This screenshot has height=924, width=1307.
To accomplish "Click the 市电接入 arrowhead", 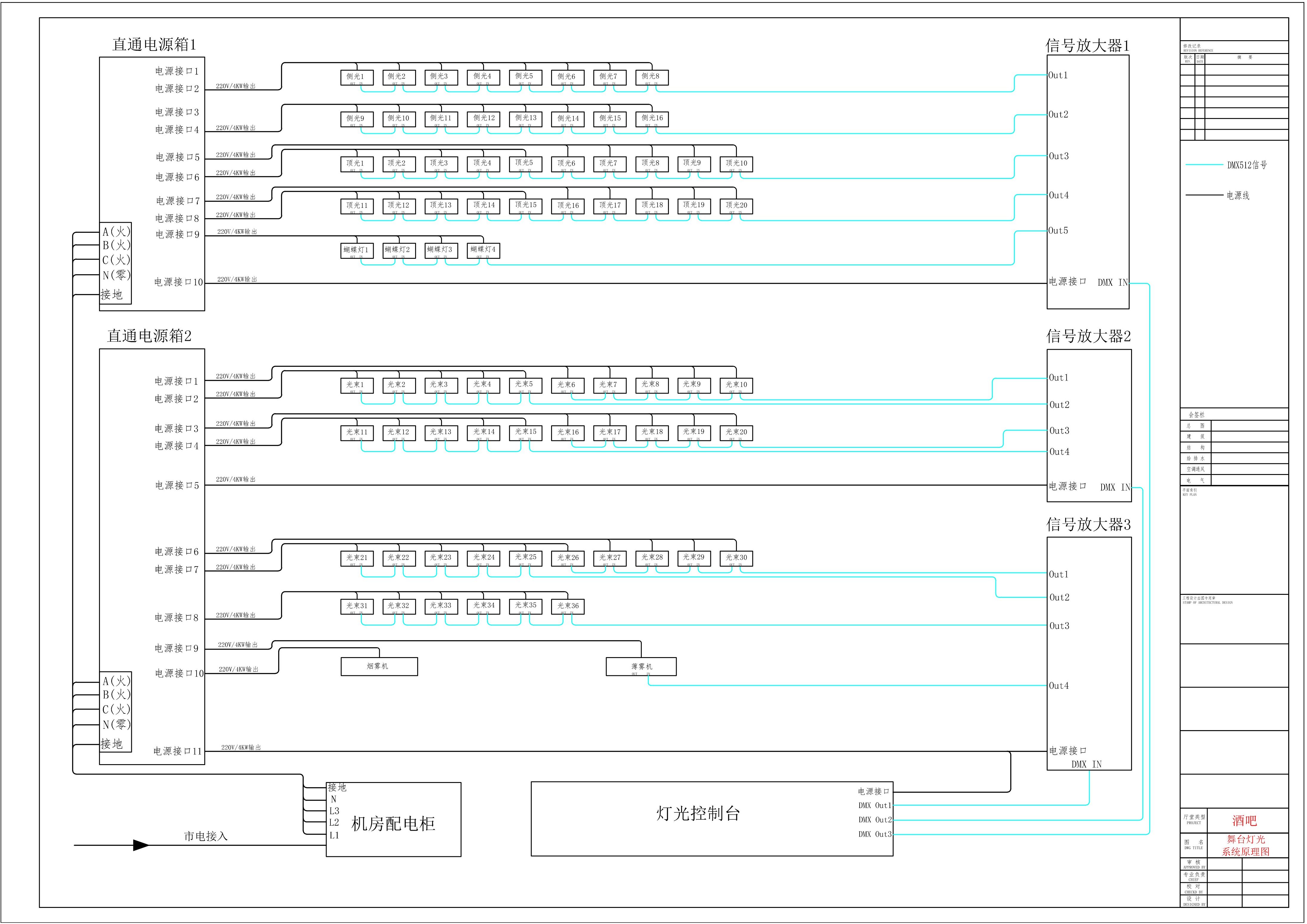I will click(141, 845).
